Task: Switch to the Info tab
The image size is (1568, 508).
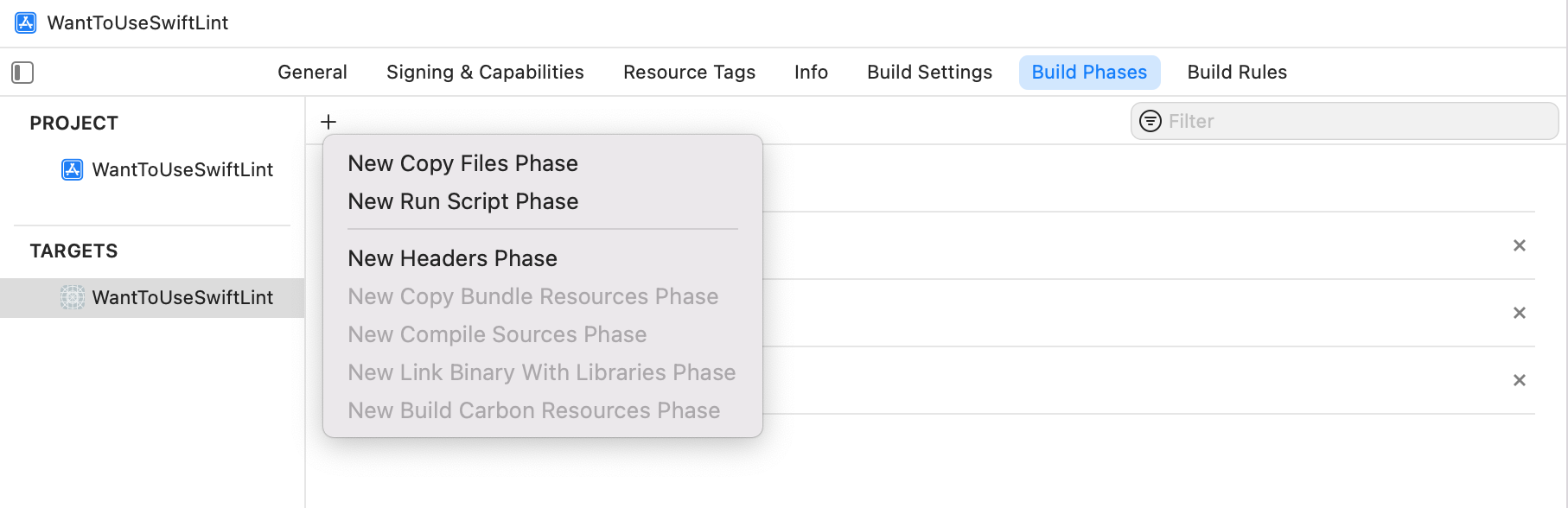Action: pyautogui.click(x=811, y=73)
